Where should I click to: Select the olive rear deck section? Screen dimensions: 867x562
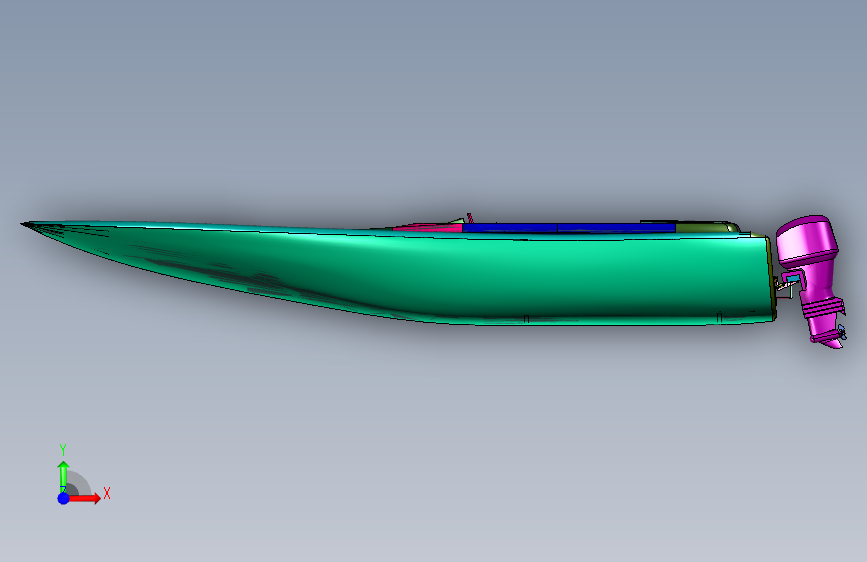coord(706,227)
